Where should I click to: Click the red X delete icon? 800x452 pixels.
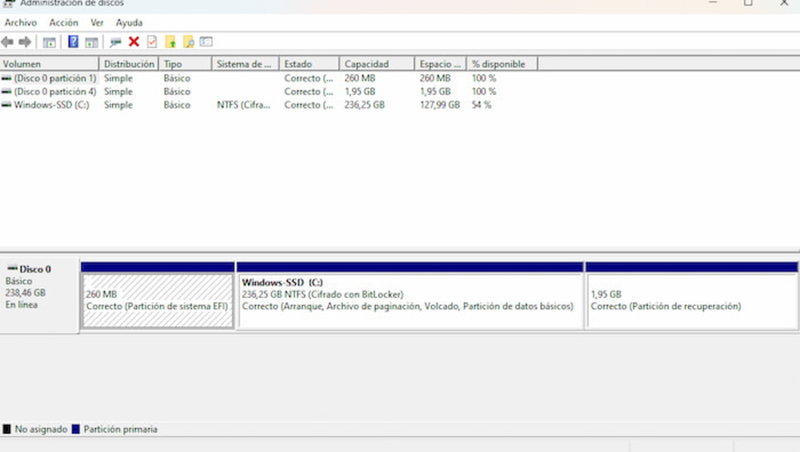click(x=134, y=42)
